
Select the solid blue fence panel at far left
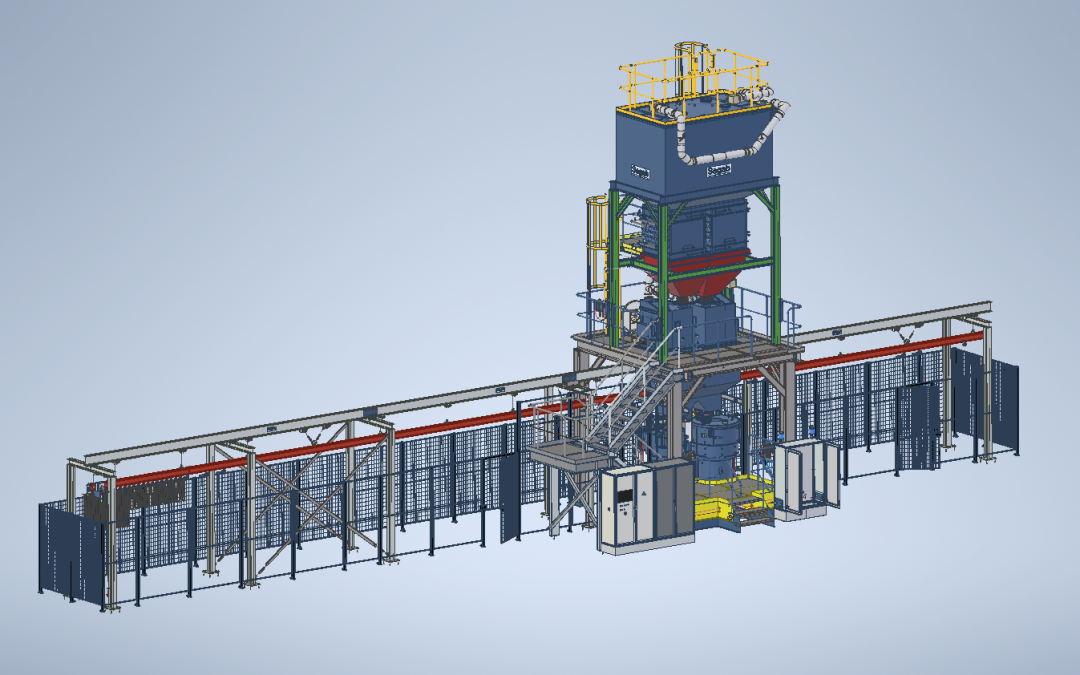tap(71, 555)
